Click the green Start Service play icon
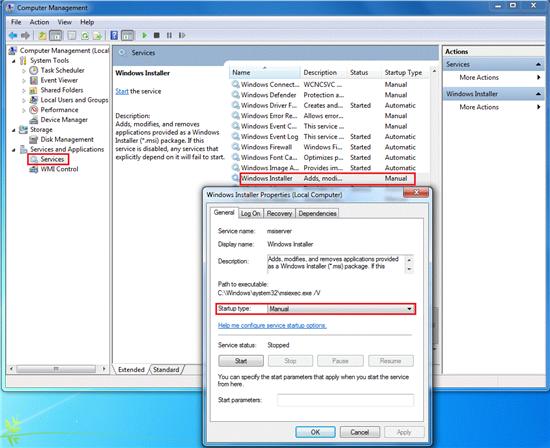This screenshot has width=550, height=448. click(145, 35)
